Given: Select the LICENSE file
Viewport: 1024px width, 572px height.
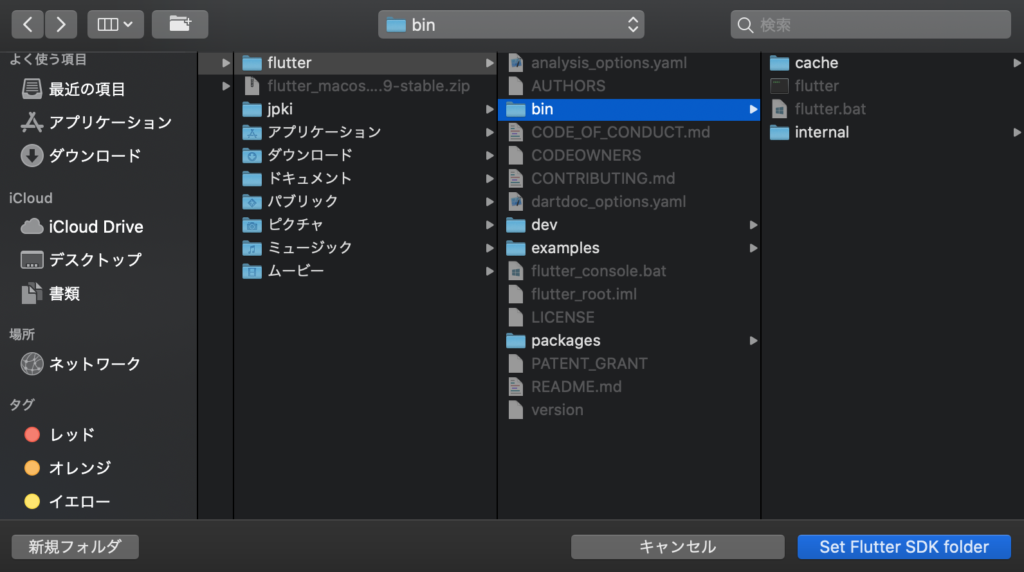Looking at the screenshot, I should (x=630, y=317).
